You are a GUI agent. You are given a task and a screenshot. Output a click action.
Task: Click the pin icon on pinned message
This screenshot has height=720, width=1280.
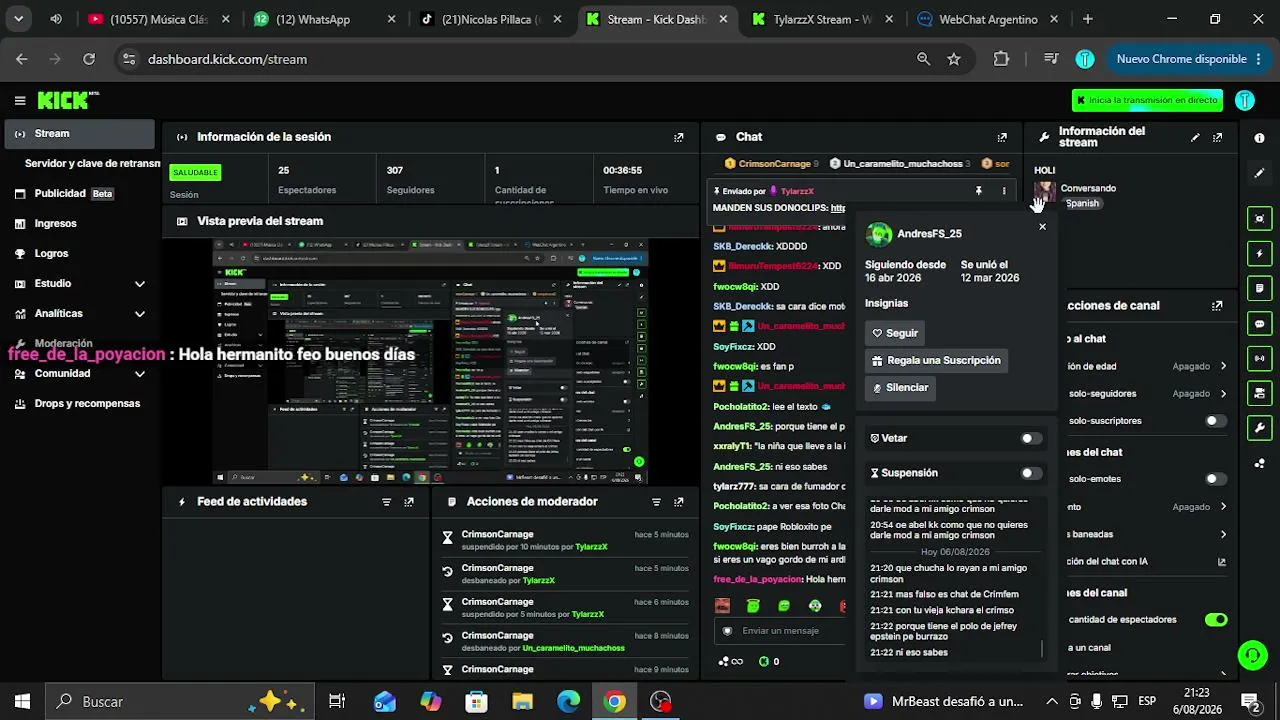coord(979,191)
